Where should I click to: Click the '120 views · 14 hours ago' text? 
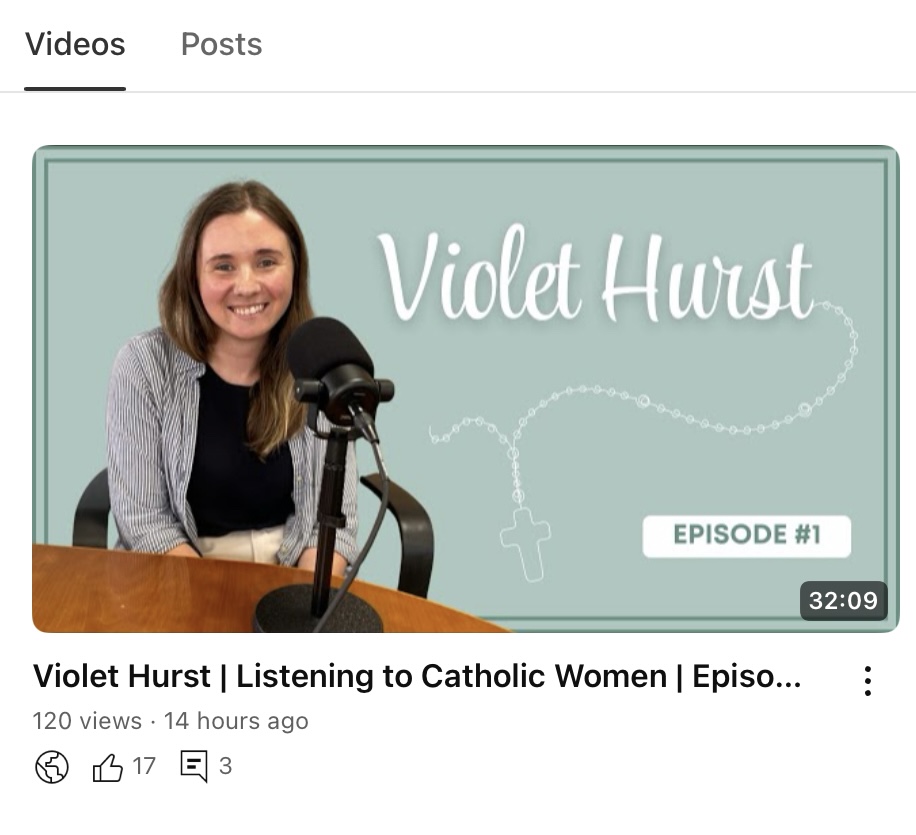(170, 721)
